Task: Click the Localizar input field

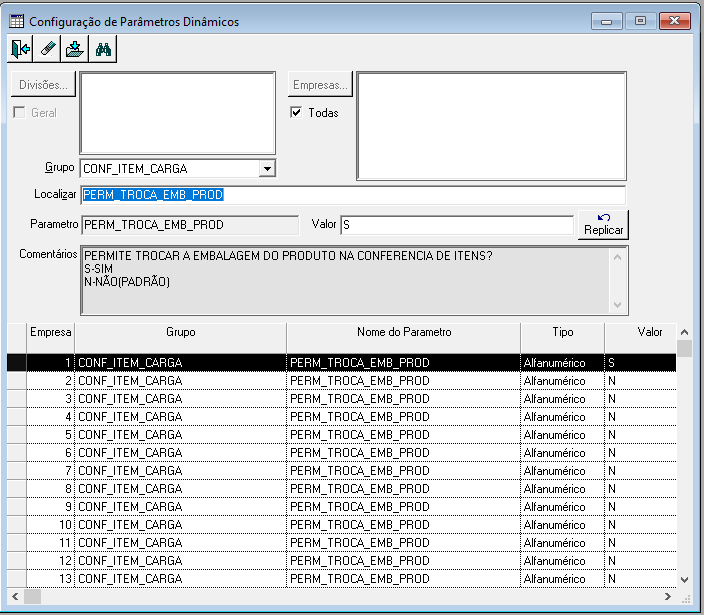Action: [x=353, y=195]
